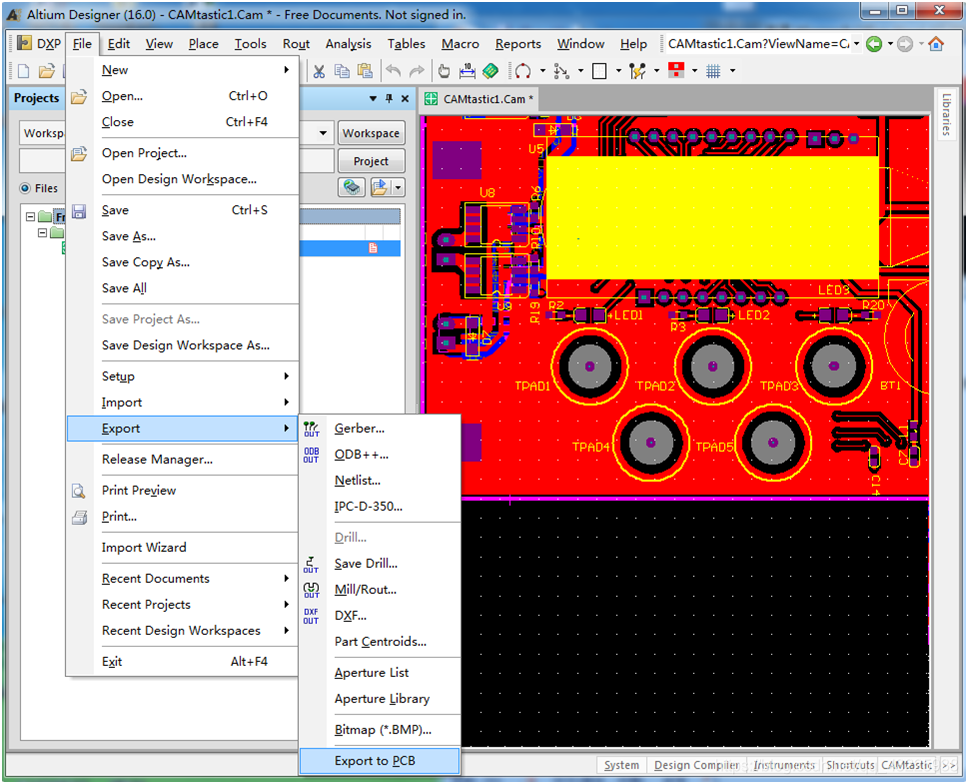Select the measure distance tool
The image size is (968, 784).
pos(467,71)
